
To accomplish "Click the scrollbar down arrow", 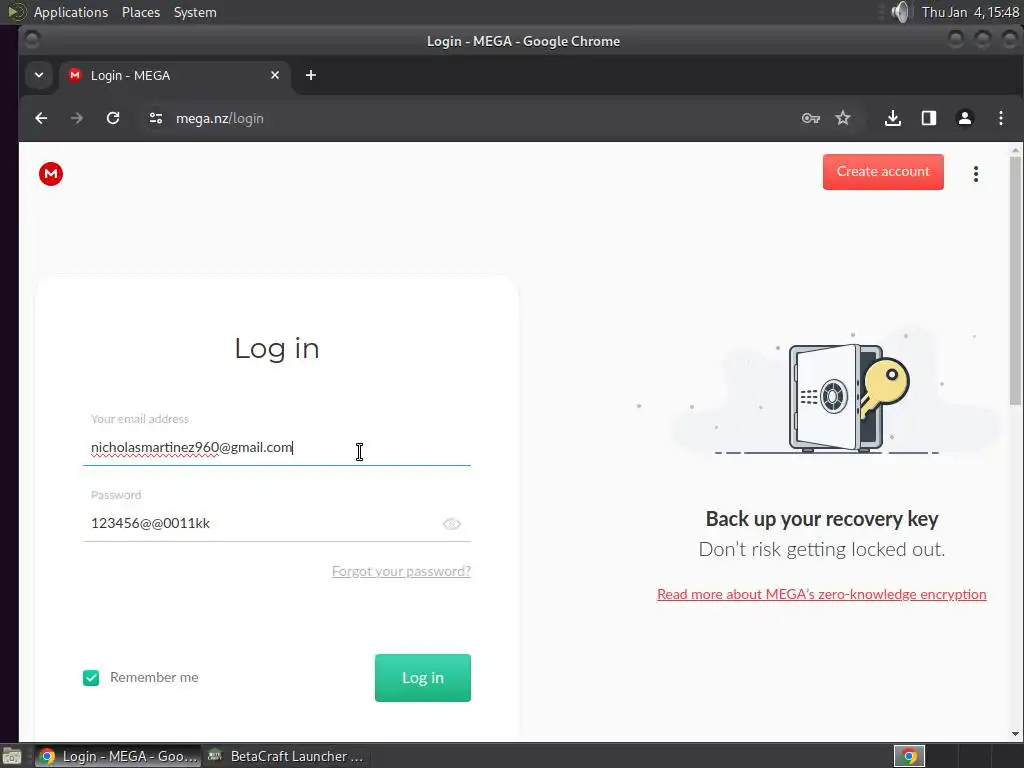I will [x=1015, y=734].
